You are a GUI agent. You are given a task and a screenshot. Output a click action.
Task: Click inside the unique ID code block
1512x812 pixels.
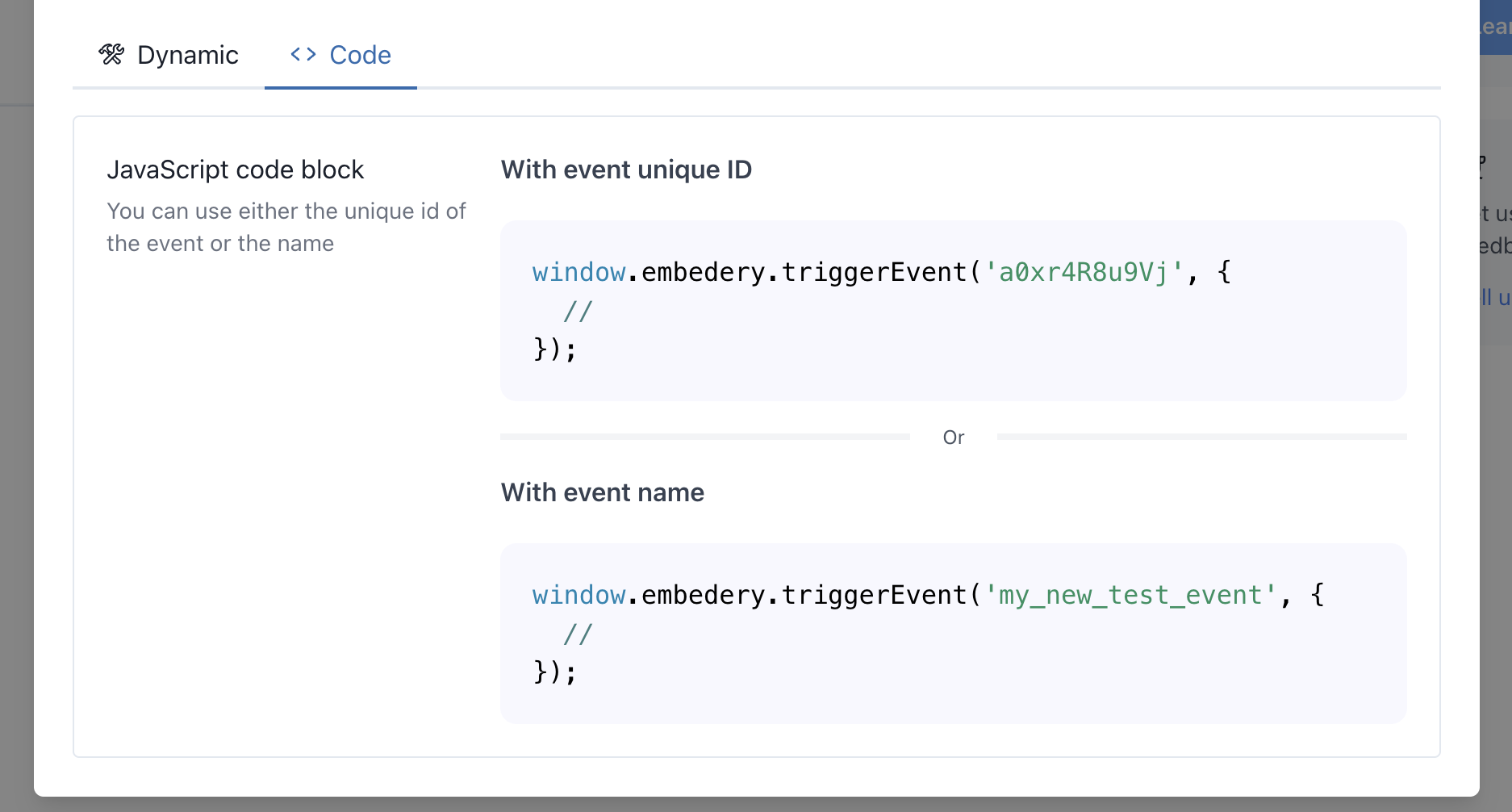point(953,311)
